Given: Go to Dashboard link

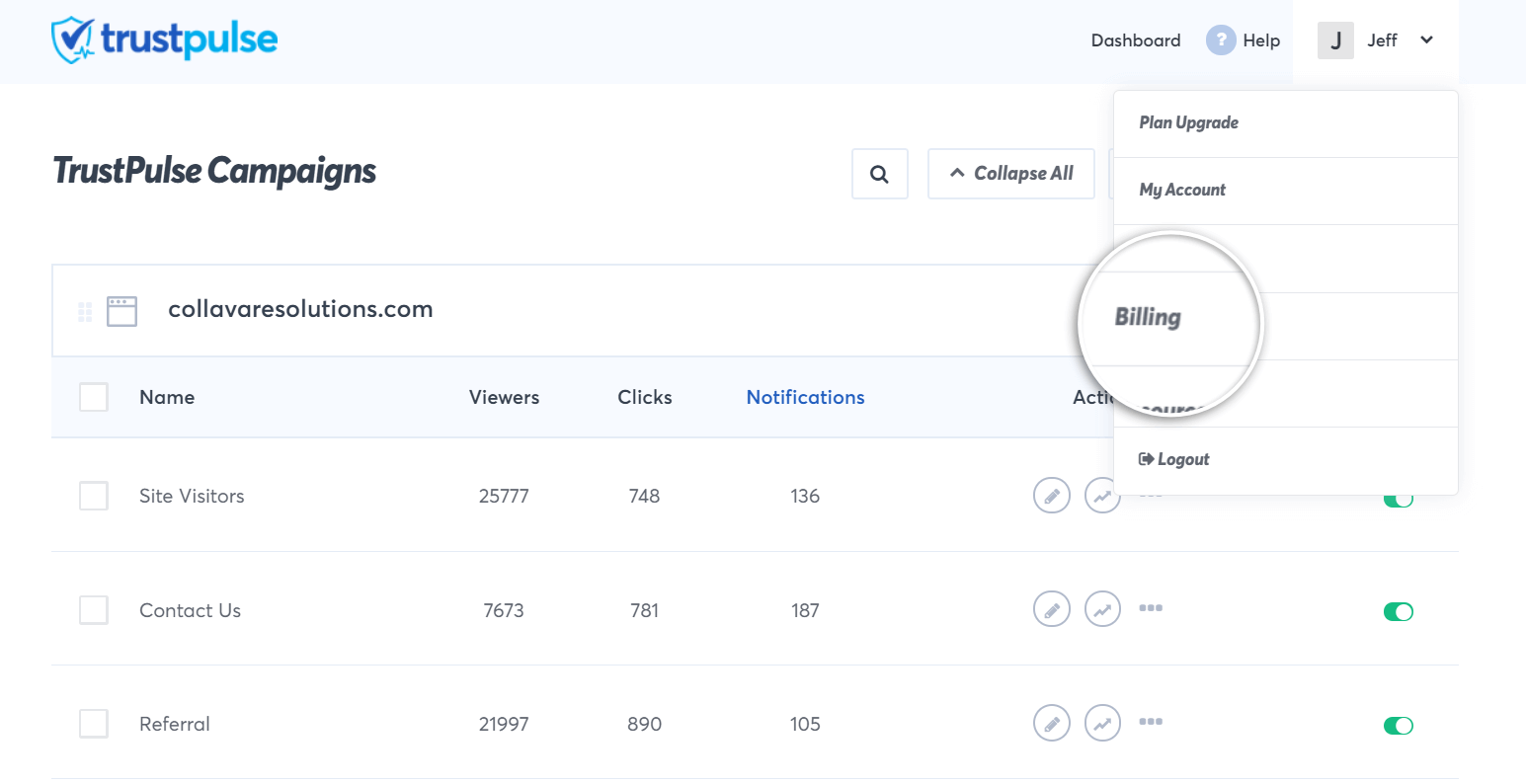Looking at the screenshot, I should click(x=1136, y=40).
